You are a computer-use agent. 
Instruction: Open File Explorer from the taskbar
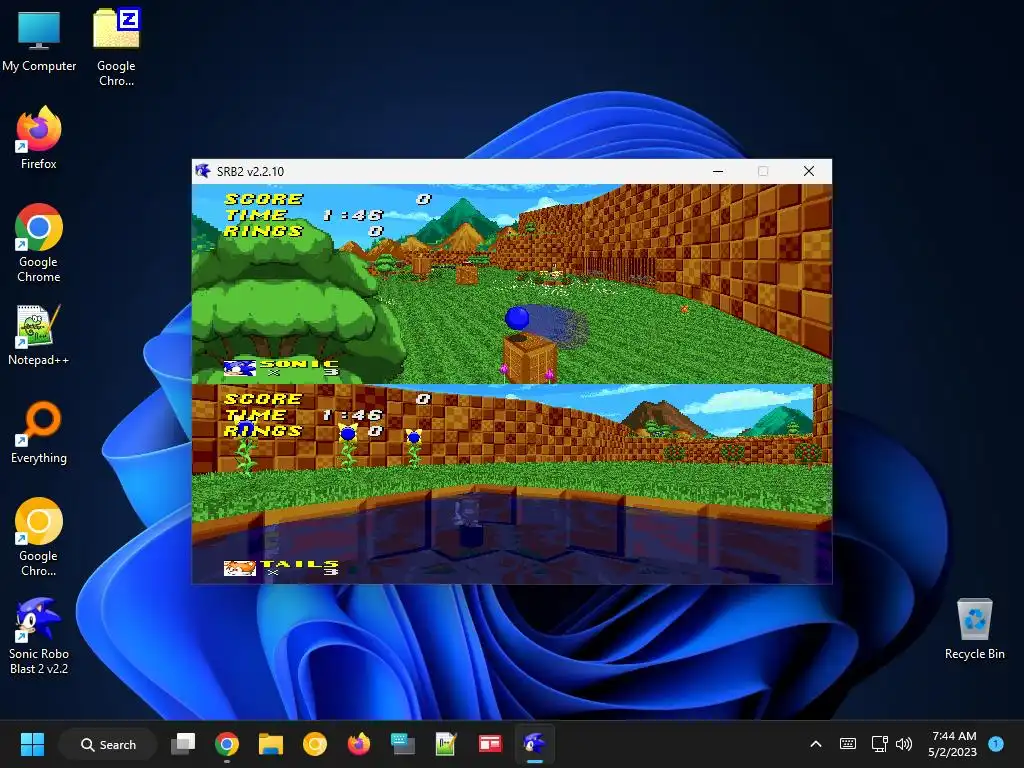(x=270, y=744)
